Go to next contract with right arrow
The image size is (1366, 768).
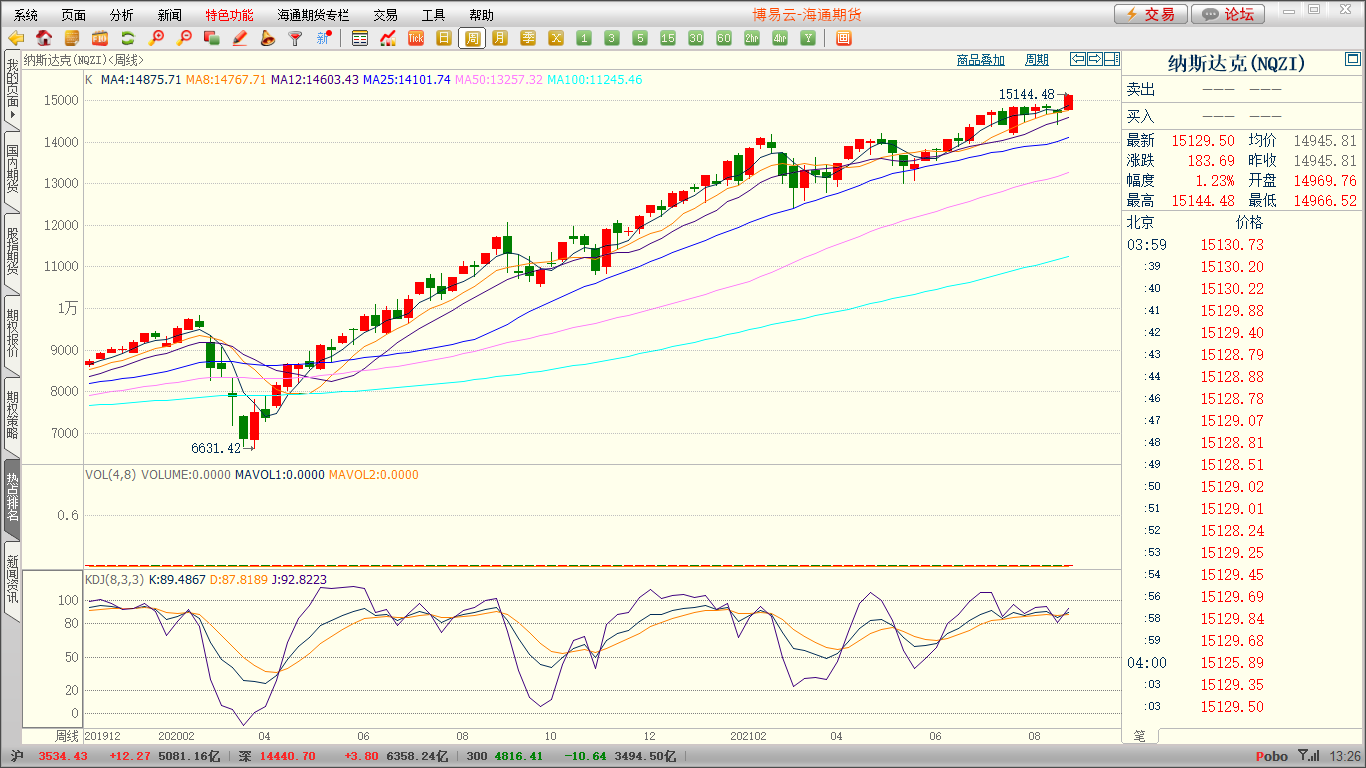click(x=1095, y=59)
